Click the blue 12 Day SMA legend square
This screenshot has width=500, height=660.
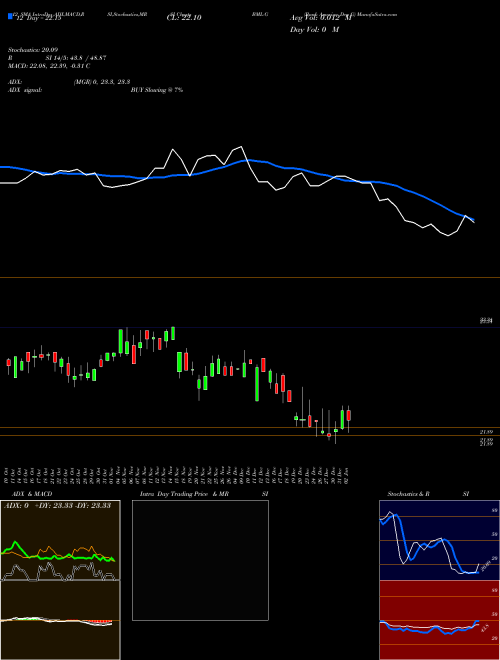tap(10, 16)
